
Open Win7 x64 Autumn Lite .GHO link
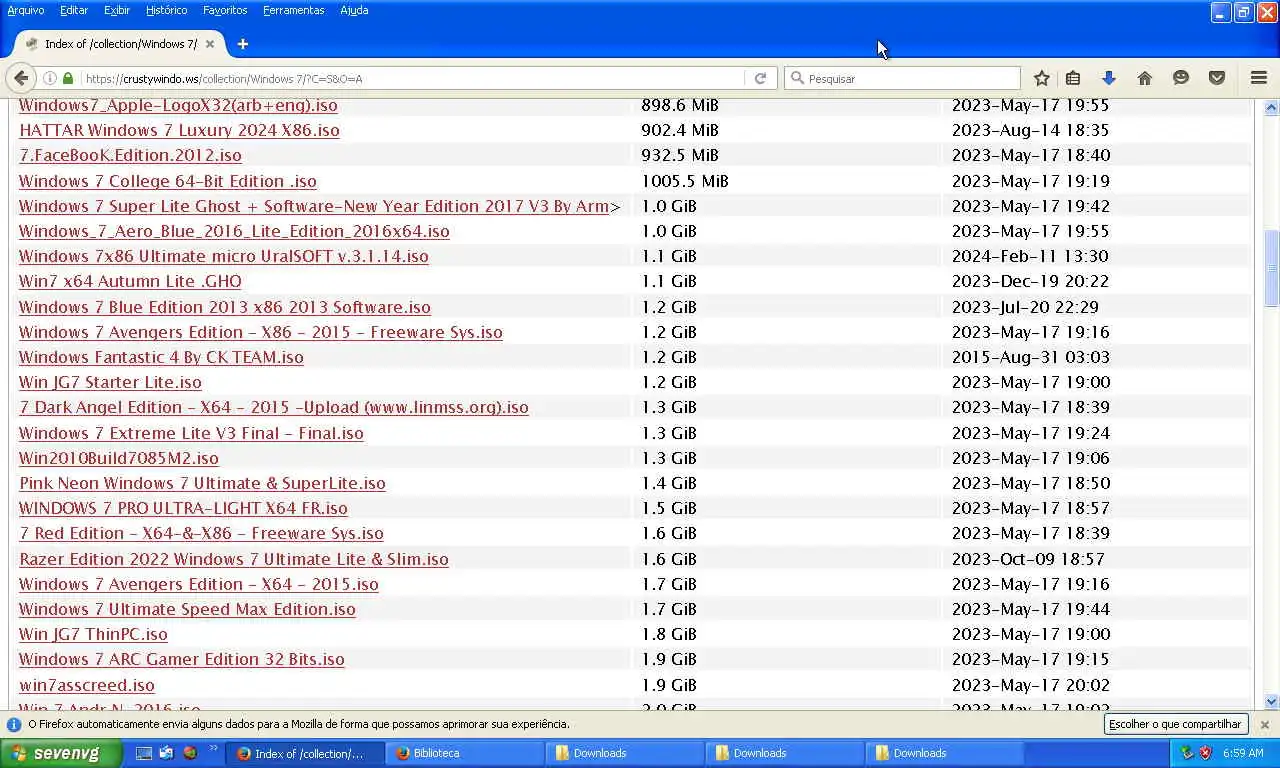130,281
